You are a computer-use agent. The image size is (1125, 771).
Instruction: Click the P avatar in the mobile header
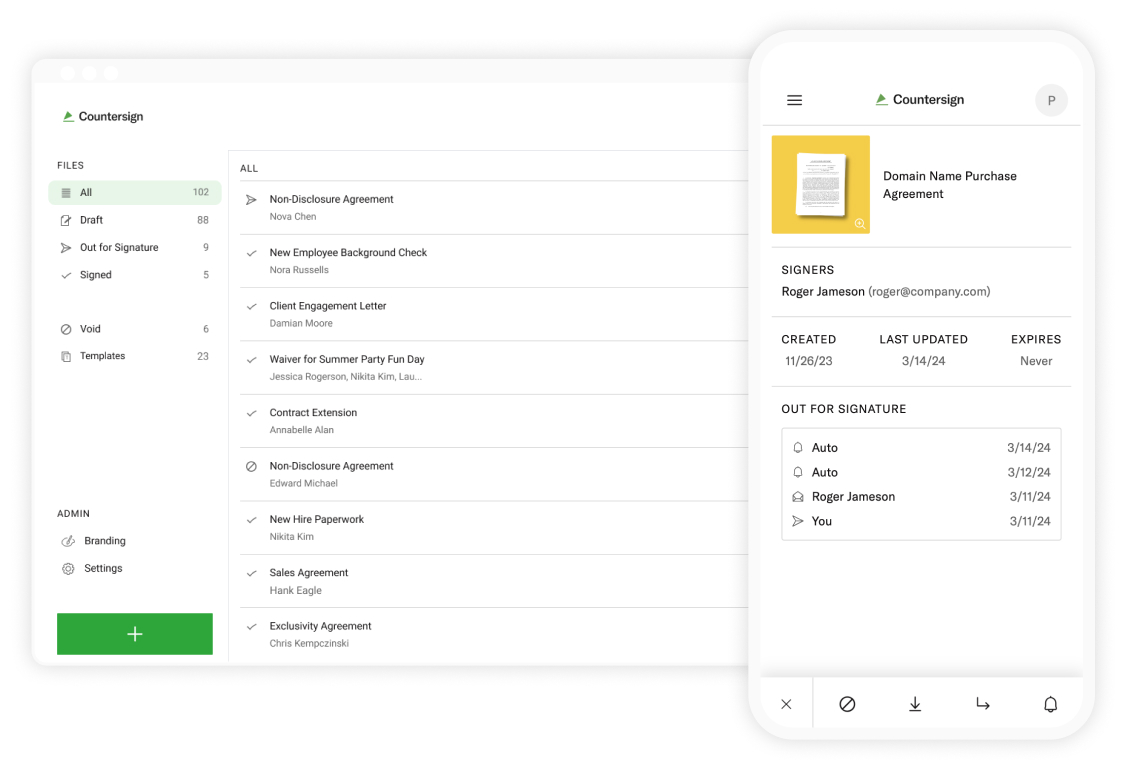coord(1051,100)
